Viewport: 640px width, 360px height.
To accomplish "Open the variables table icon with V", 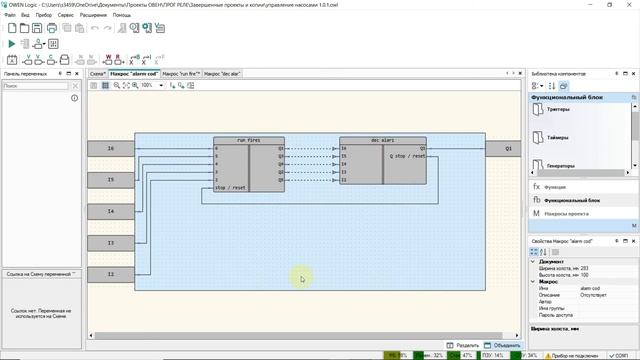I will pyautogui.click(x=160, y=28).
